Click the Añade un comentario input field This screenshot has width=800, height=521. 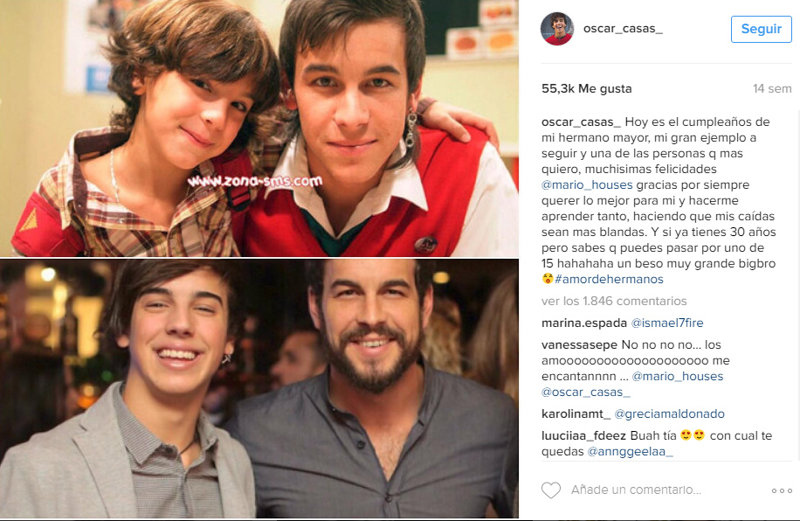(x=636, y=490)
